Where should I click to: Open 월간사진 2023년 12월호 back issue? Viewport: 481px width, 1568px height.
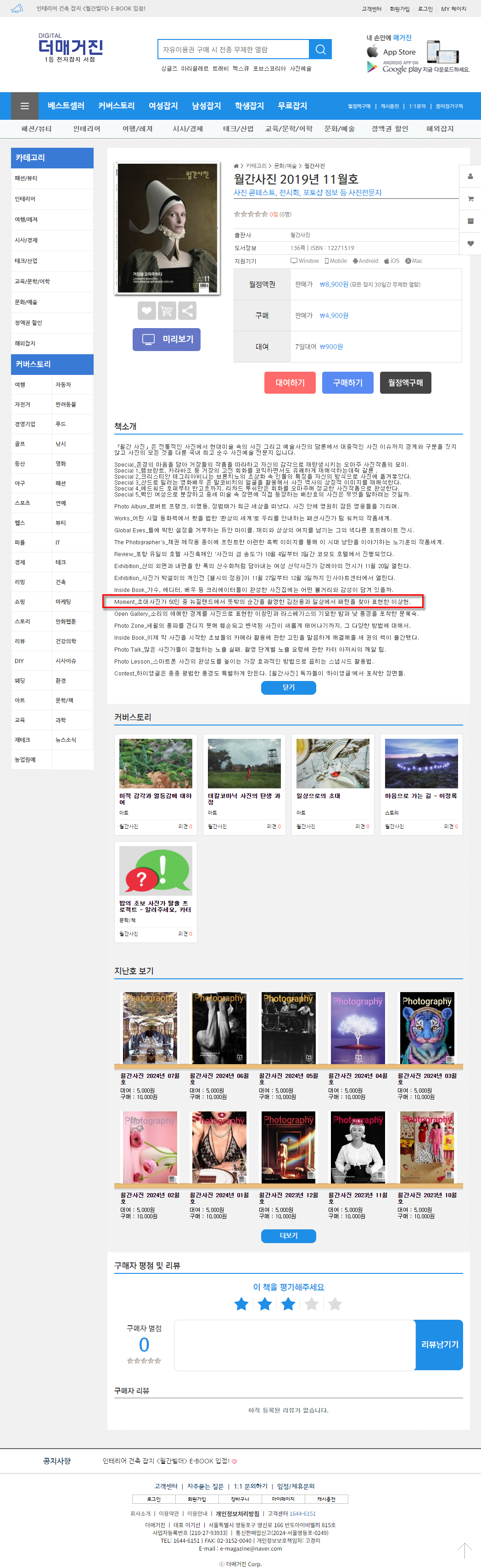[x=289, y=1147]
